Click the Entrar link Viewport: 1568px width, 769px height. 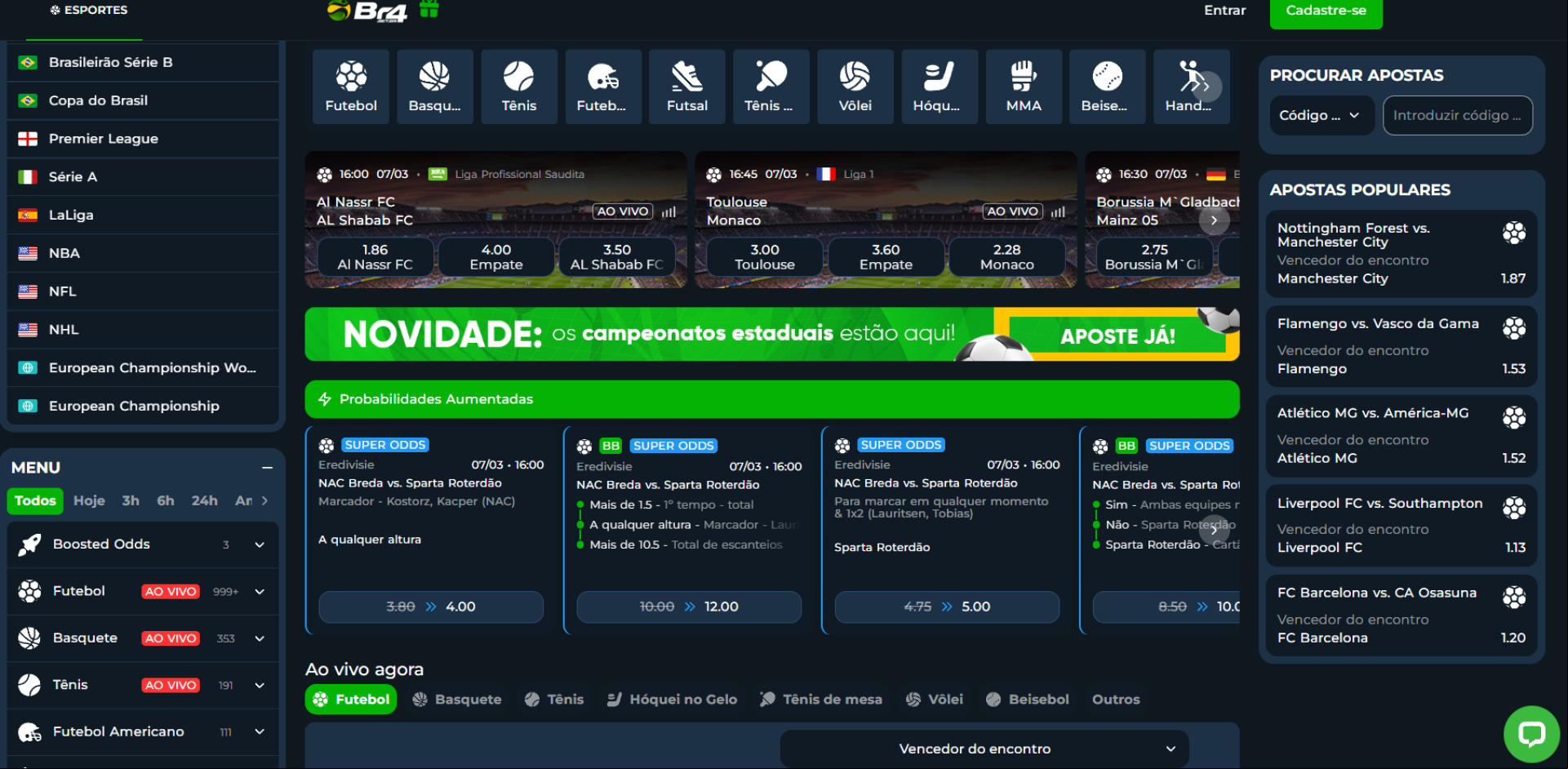click(x=1224, y=11)
